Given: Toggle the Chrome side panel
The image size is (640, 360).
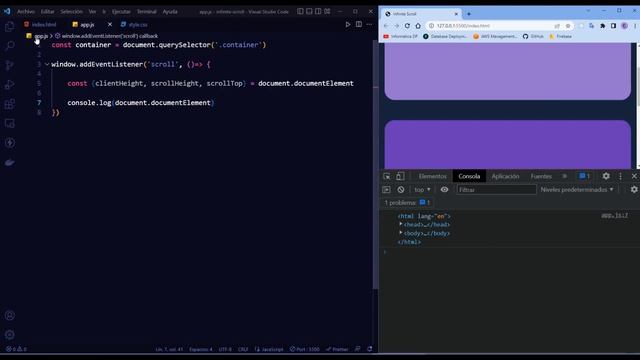Looking at the screenshot, I should coord(613,26).
